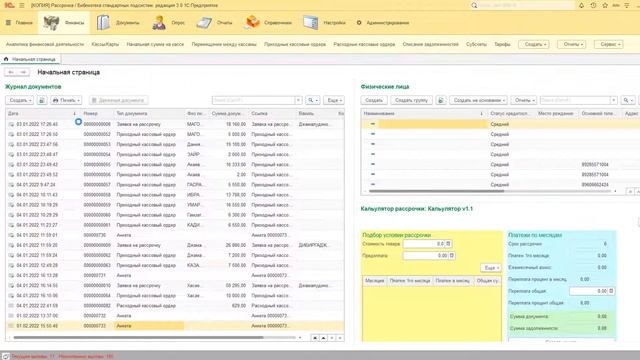Select the journal row dated 03.01.2022 17:26:43
The height and width of the screenshot is (360, 640).
(x=175, y=124)
